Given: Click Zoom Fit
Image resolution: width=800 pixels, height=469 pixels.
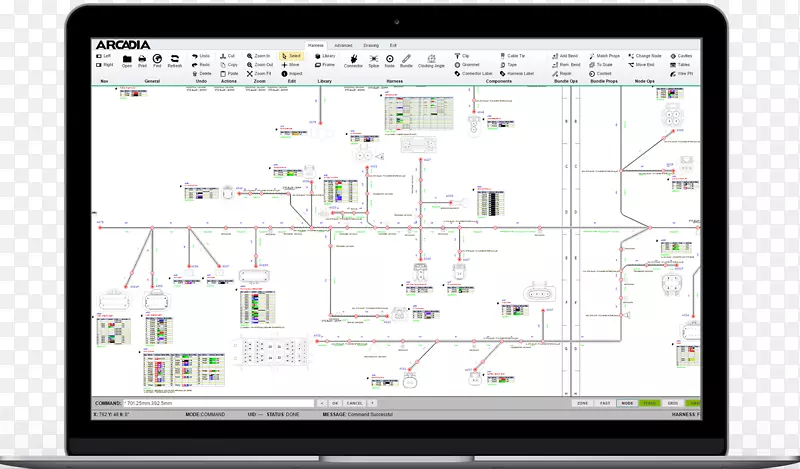Looking at the screenshot, I should (259, 73).
